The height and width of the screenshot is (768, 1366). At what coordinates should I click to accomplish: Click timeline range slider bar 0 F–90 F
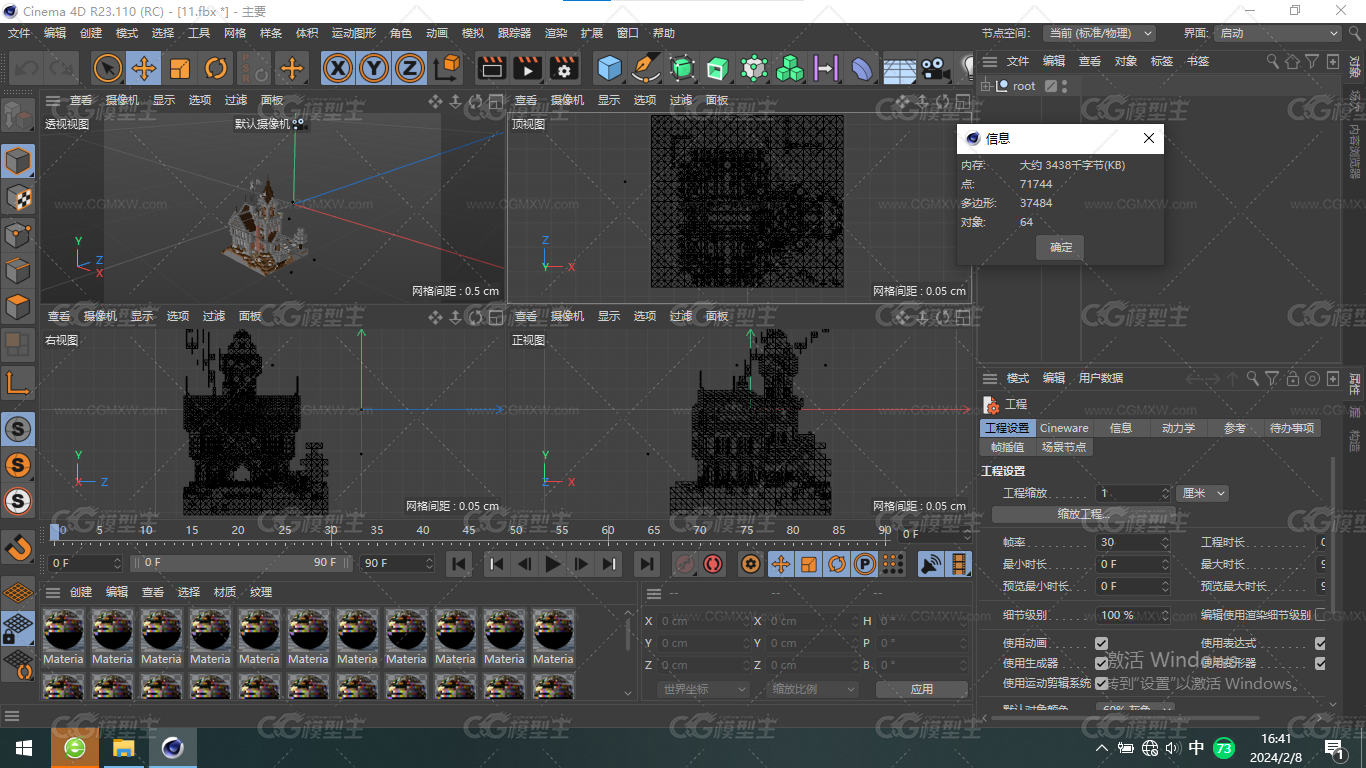[241, 563]
